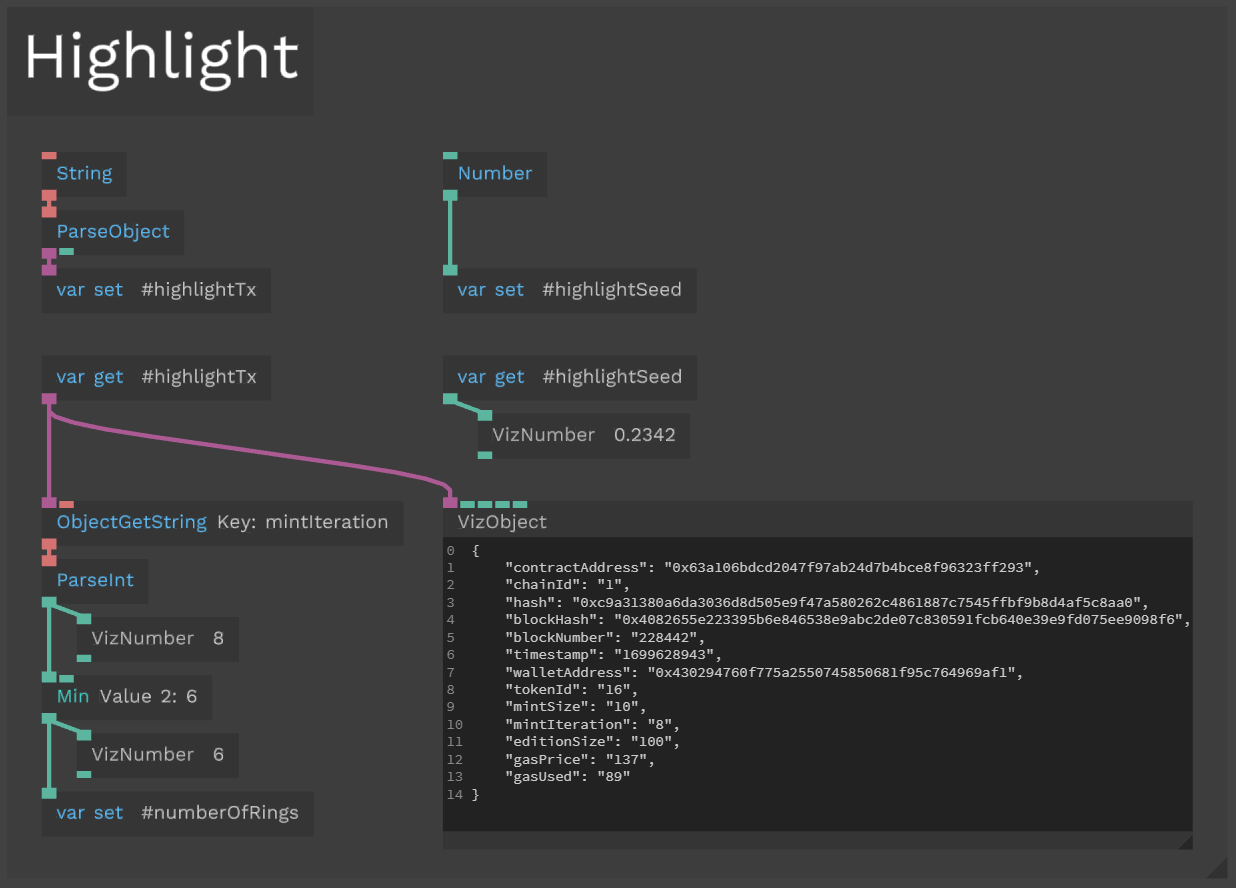Click the teal output port under ParseInt
This screenshot has height=888, width=1236.
pos(49,602)
